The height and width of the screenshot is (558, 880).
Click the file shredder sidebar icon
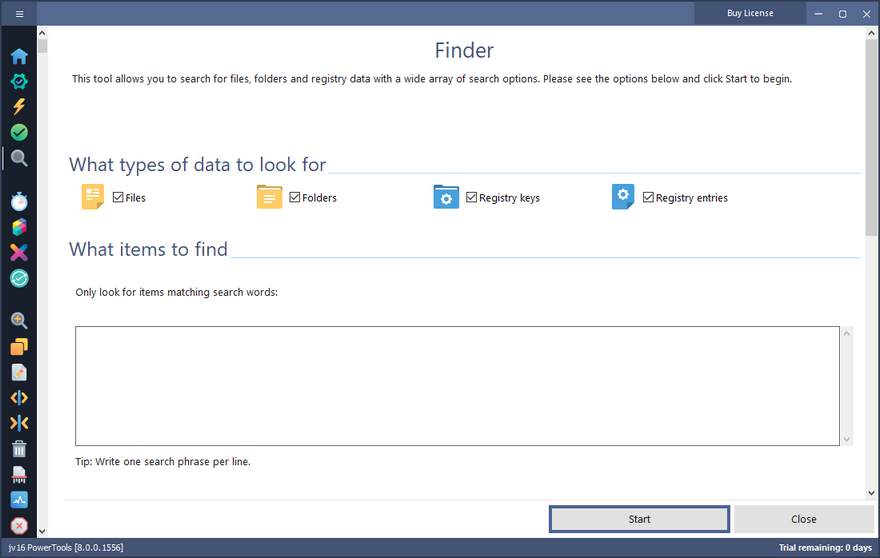[19, 474]
